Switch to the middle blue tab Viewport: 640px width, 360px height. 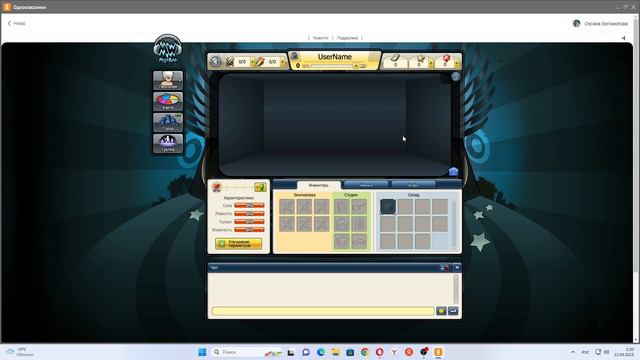pos(366,185)
